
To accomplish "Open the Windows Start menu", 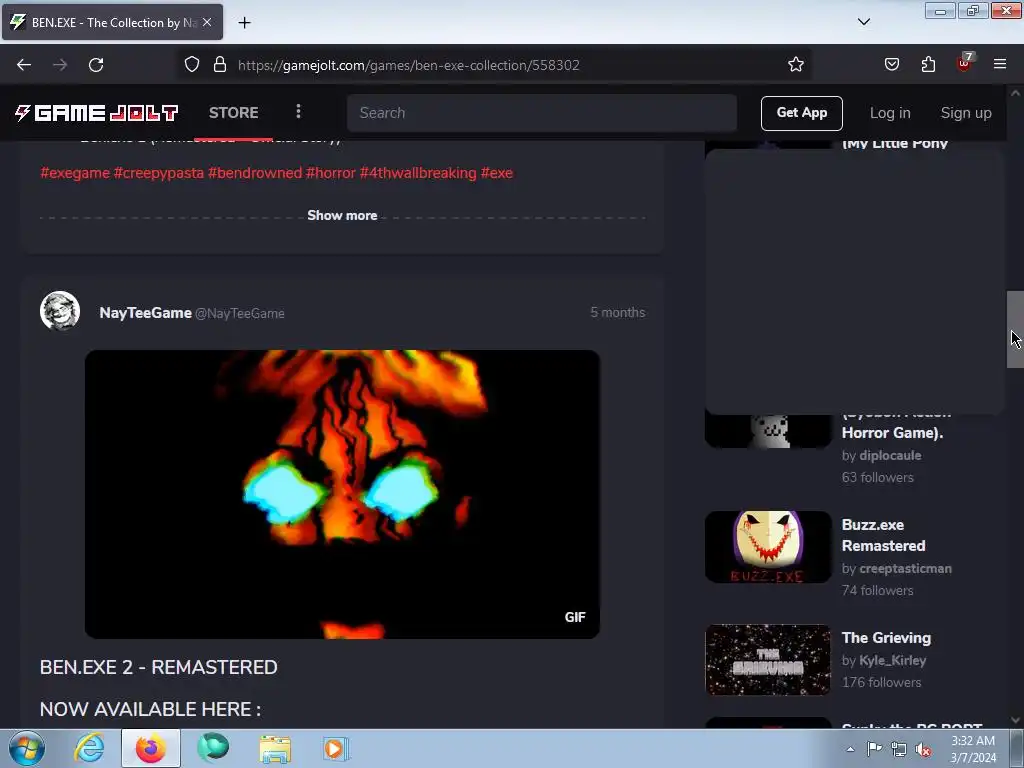I will [26, 748].
